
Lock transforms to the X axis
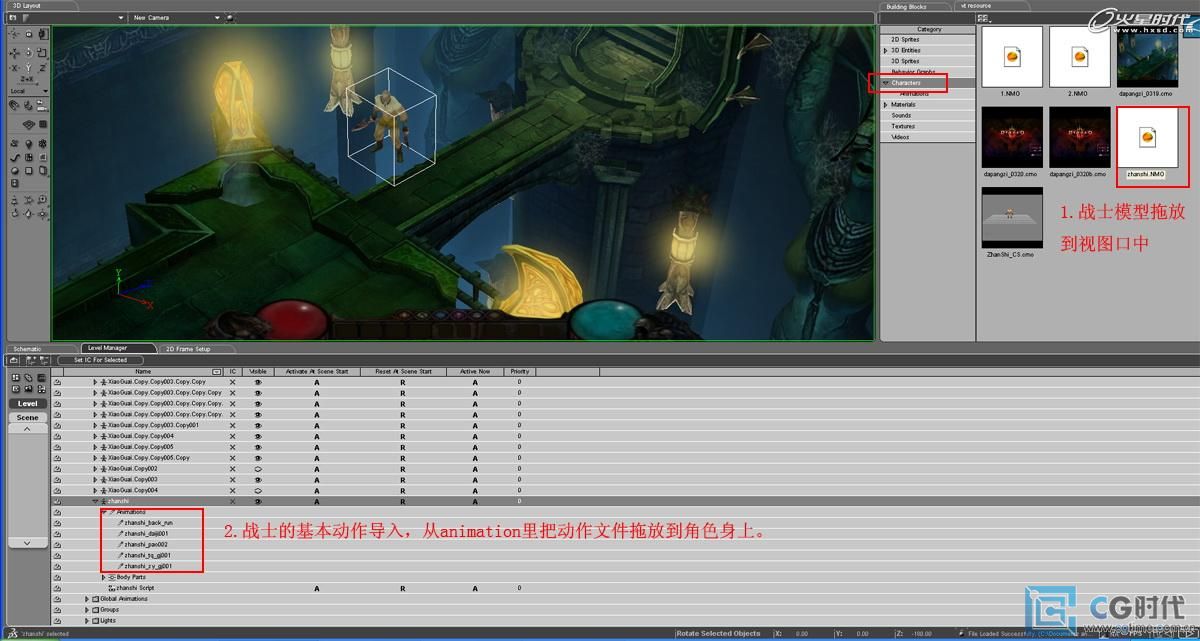point(15,68)
